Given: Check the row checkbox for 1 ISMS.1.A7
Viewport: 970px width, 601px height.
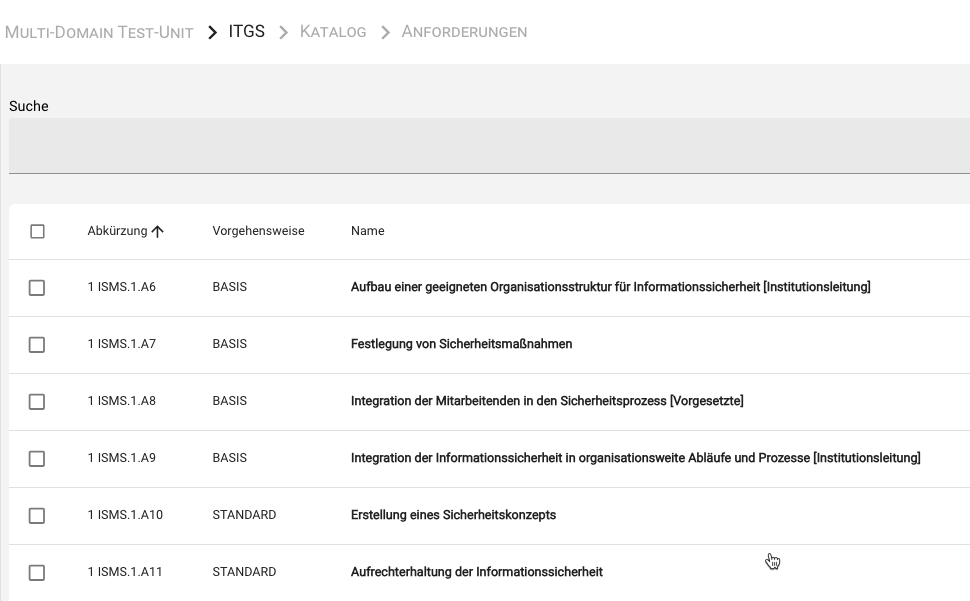Looking at the screenshot, I should (x=36, y=344).
